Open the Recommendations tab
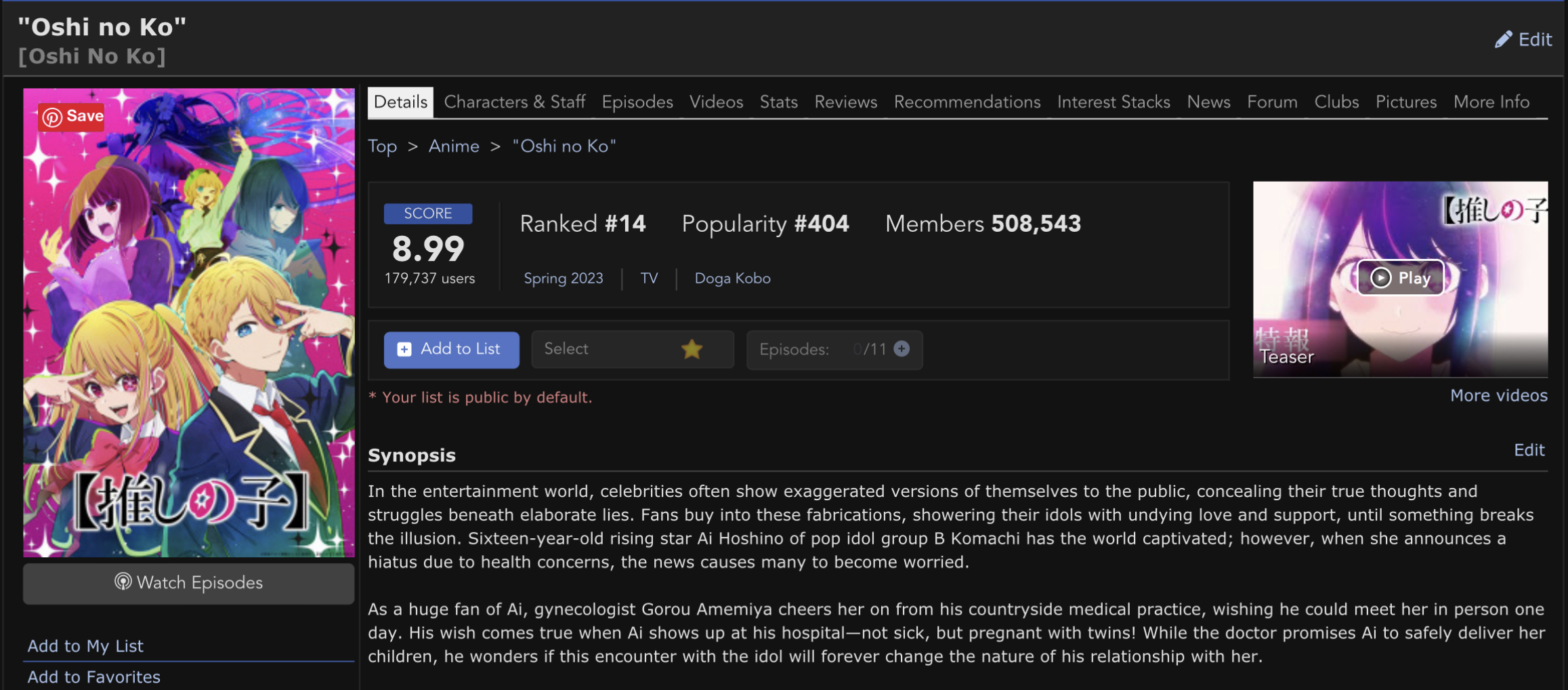Screen dimensions: 1568x690 coord(967,102)
